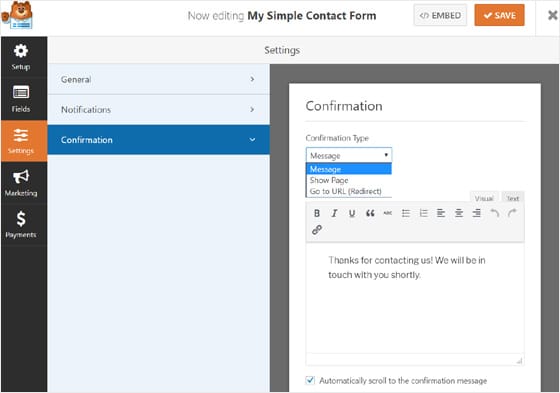Collapse the Confirmation settings section

click(x=159, y=140)
